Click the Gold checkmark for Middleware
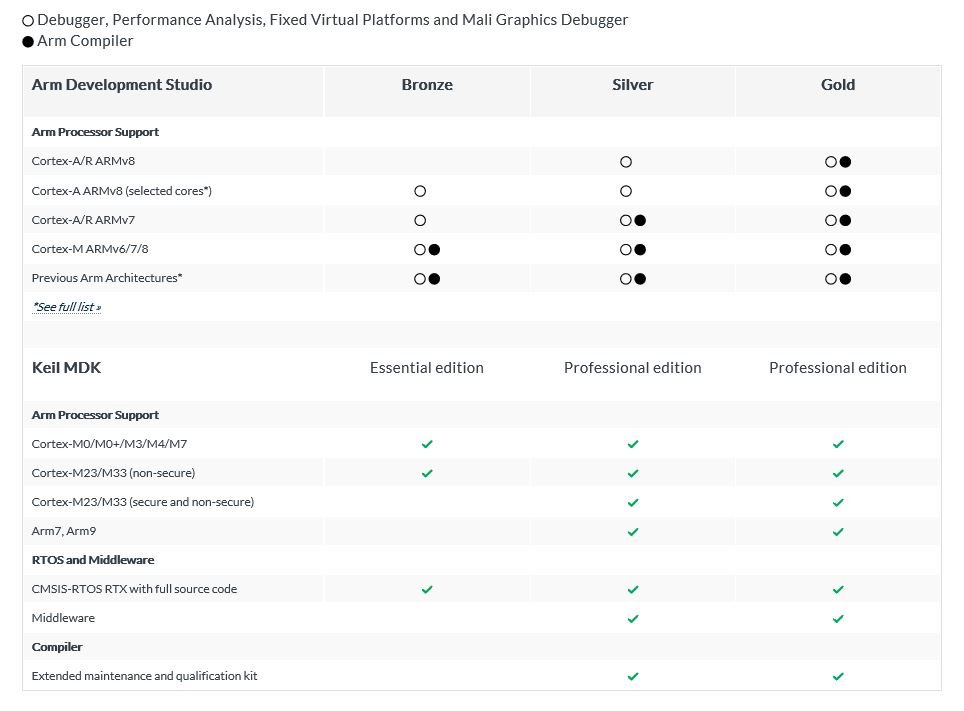The image size is (964, 711). pos(838,618)
